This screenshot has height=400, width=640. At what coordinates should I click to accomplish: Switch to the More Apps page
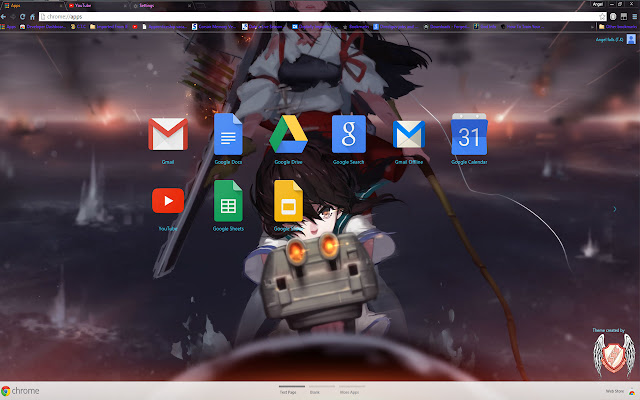349,393
